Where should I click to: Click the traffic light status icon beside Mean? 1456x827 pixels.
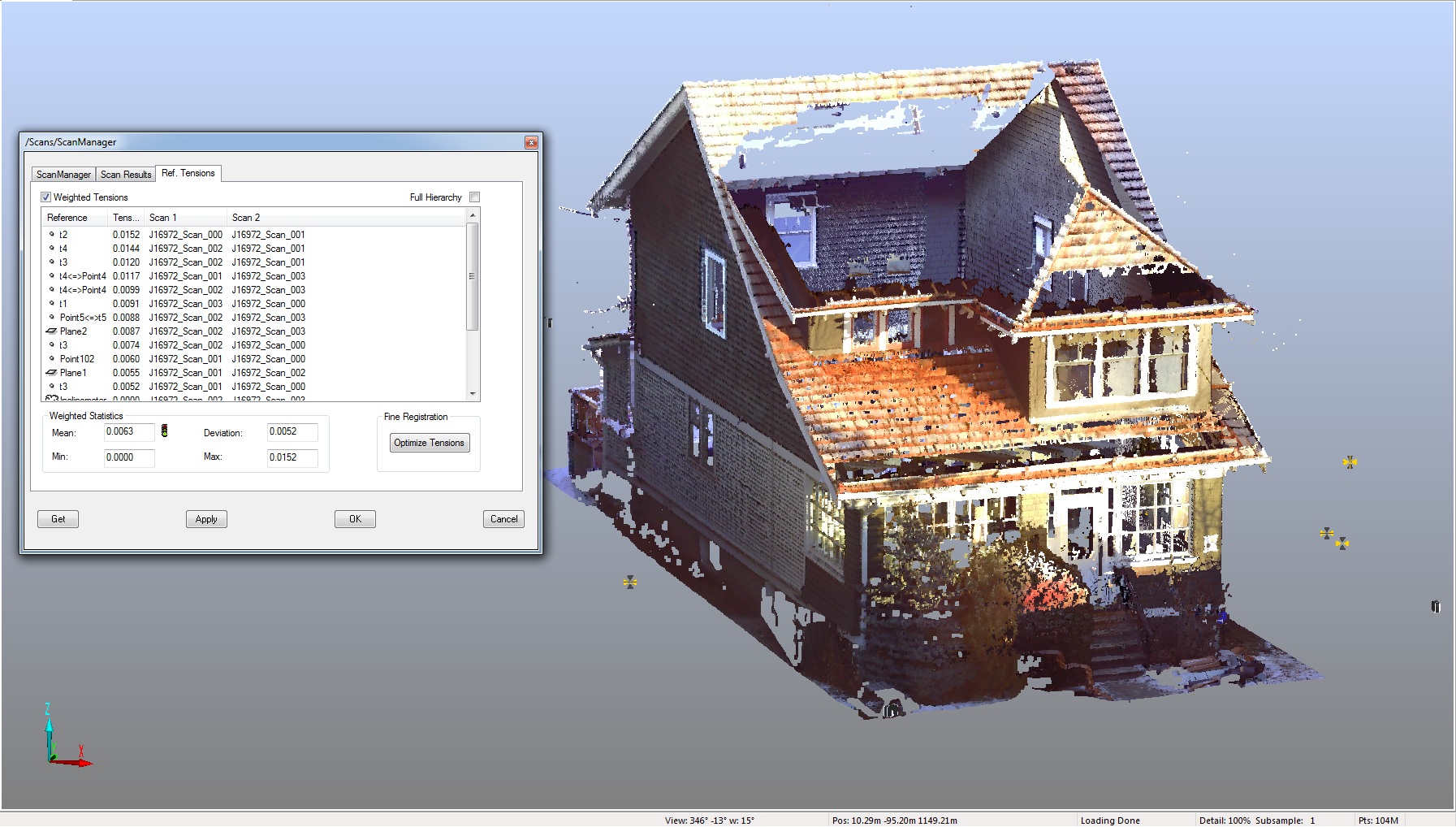(164, 431)
